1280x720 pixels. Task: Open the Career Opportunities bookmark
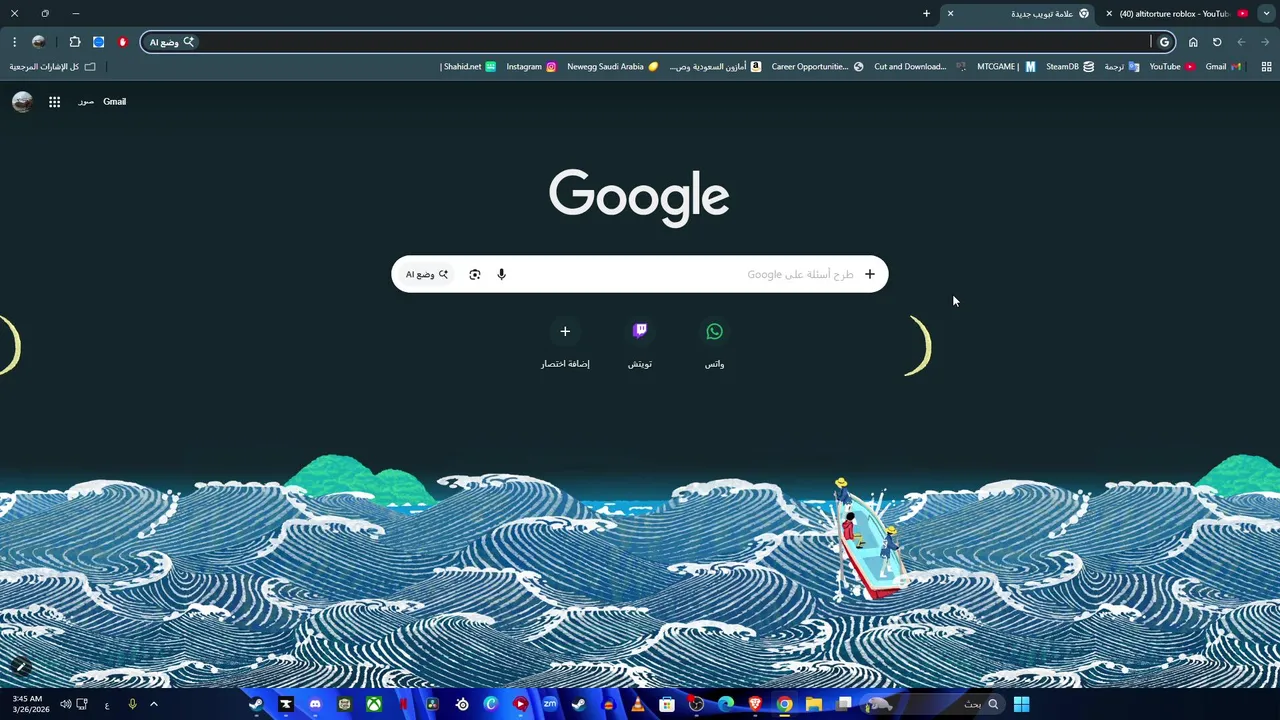[x=817, y=67]
